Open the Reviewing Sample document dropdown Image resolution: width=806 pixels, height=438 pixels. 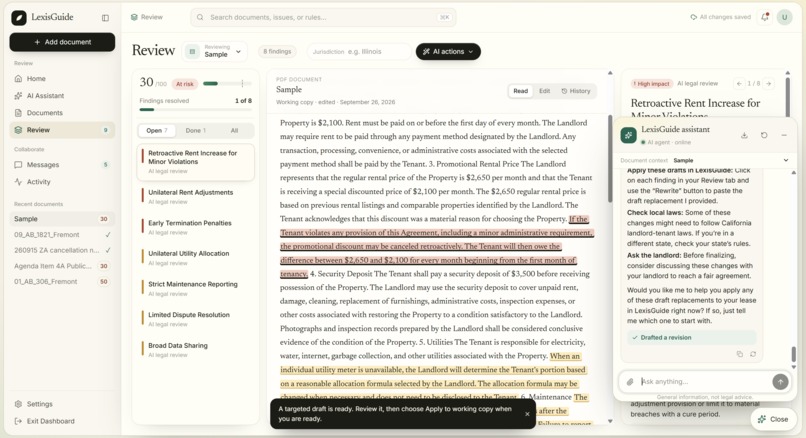(214, 51)
